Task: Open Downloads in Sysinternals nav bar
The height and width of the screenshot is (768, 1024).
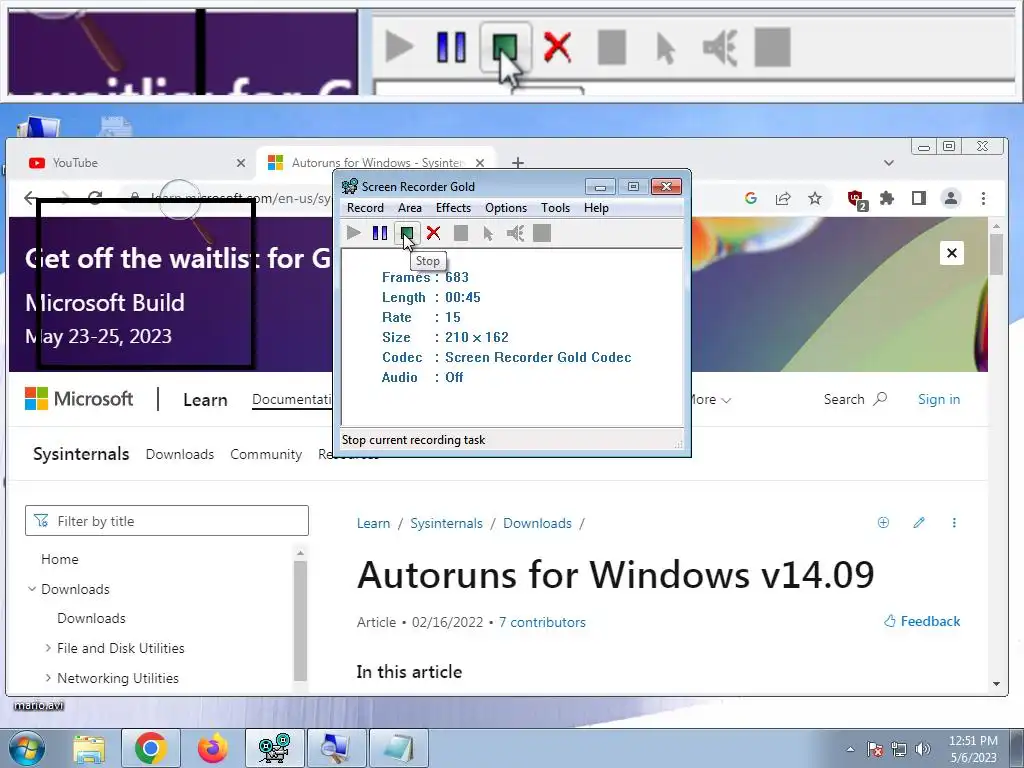Action: 180,454
